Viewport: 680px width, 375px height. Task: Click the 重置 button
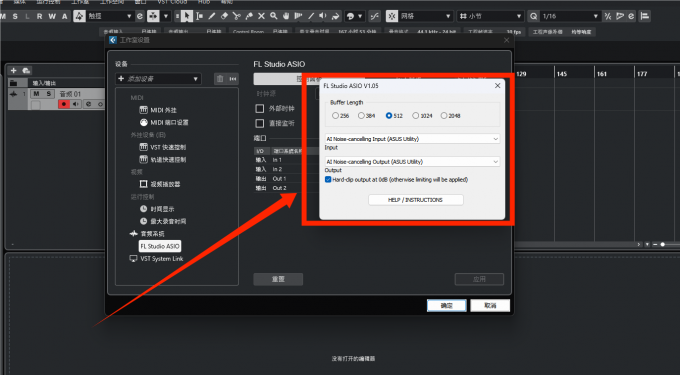(x=278, y=279)
